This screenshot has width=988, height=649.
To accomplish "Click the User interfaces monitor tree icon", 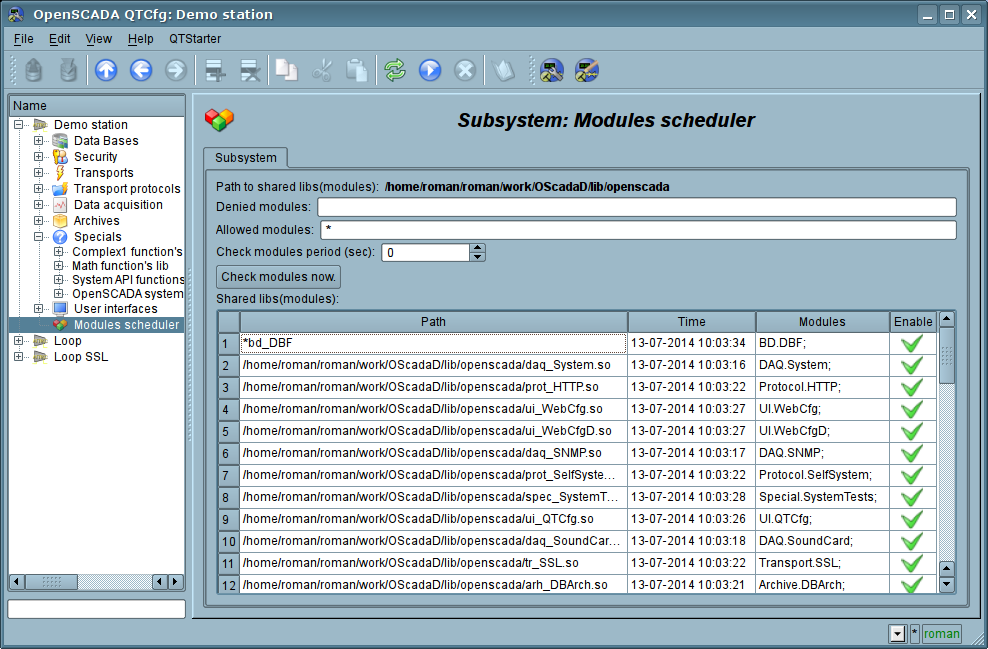I will tap(60, 309).
